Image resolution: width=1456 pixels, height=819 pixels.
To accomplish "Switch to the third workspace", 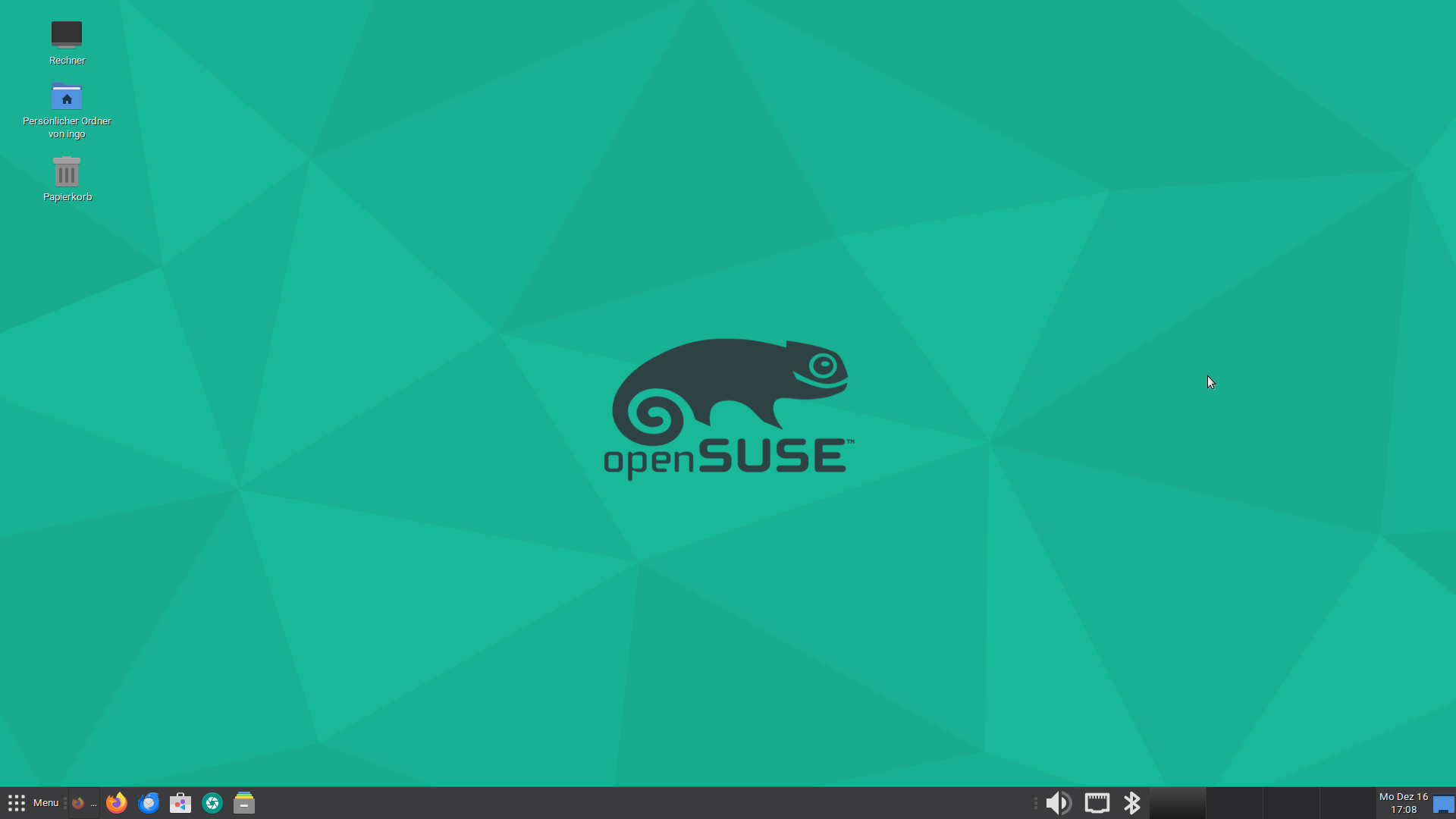I will [x=1291, y=803].
